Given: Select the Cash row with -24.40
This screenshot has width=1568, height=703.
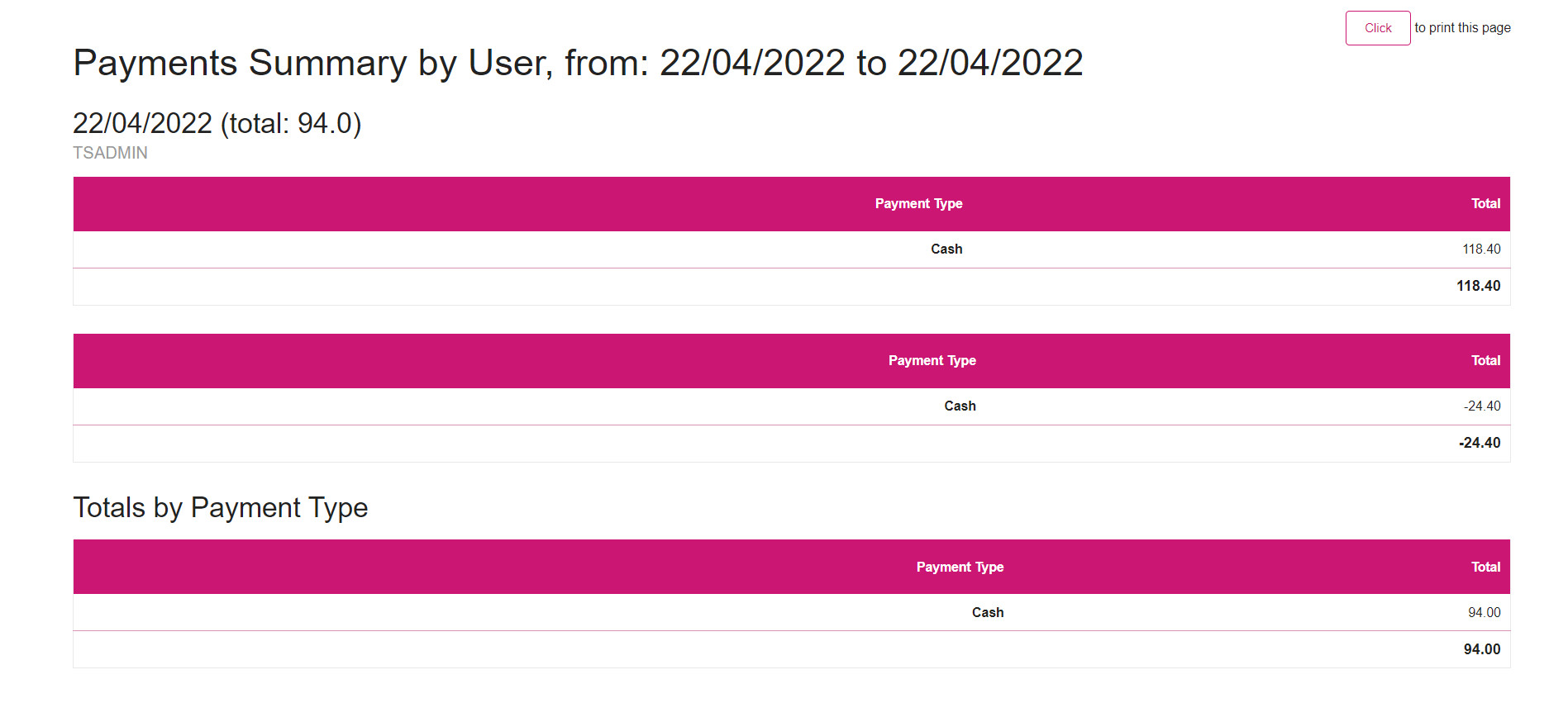Looking at the screenshot, I should (x=791, y=406).
